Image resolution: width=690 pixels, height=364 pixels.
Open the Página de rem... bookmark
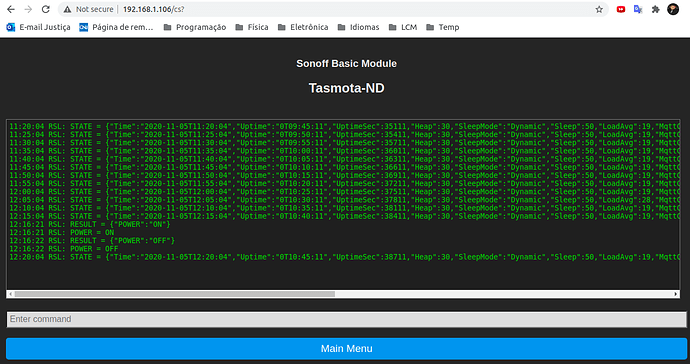coord(116,27)
